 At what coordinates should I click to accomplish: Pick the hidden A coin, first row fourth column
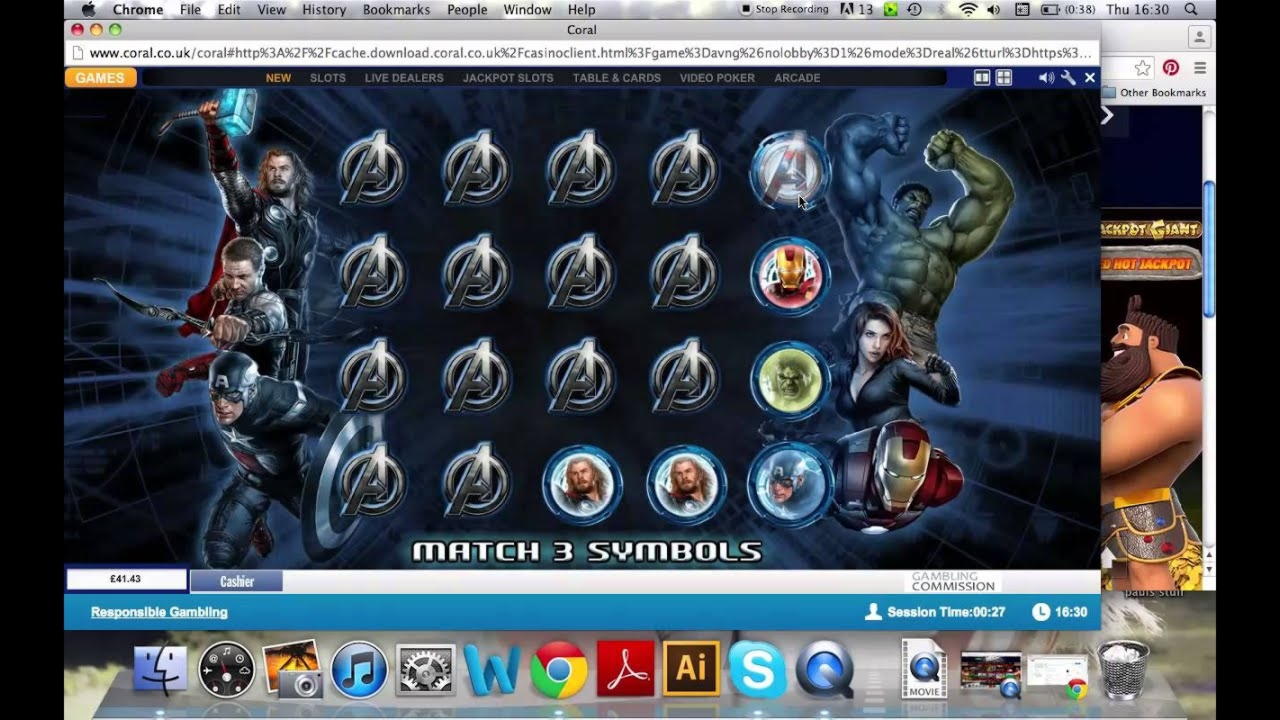[685, 169]
